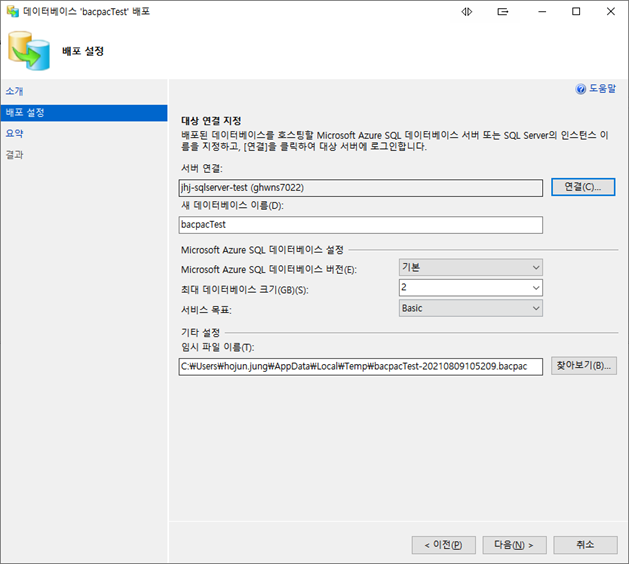The height and width of the screenshot is (564, 629).
Task: Click the 대상 연결 지정 heading
Action: pos(211,121)
